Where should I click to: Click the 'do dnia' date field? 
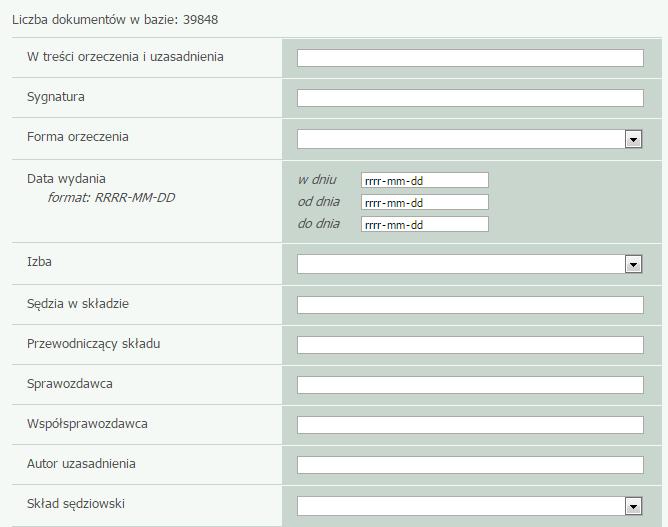point(425,225)
